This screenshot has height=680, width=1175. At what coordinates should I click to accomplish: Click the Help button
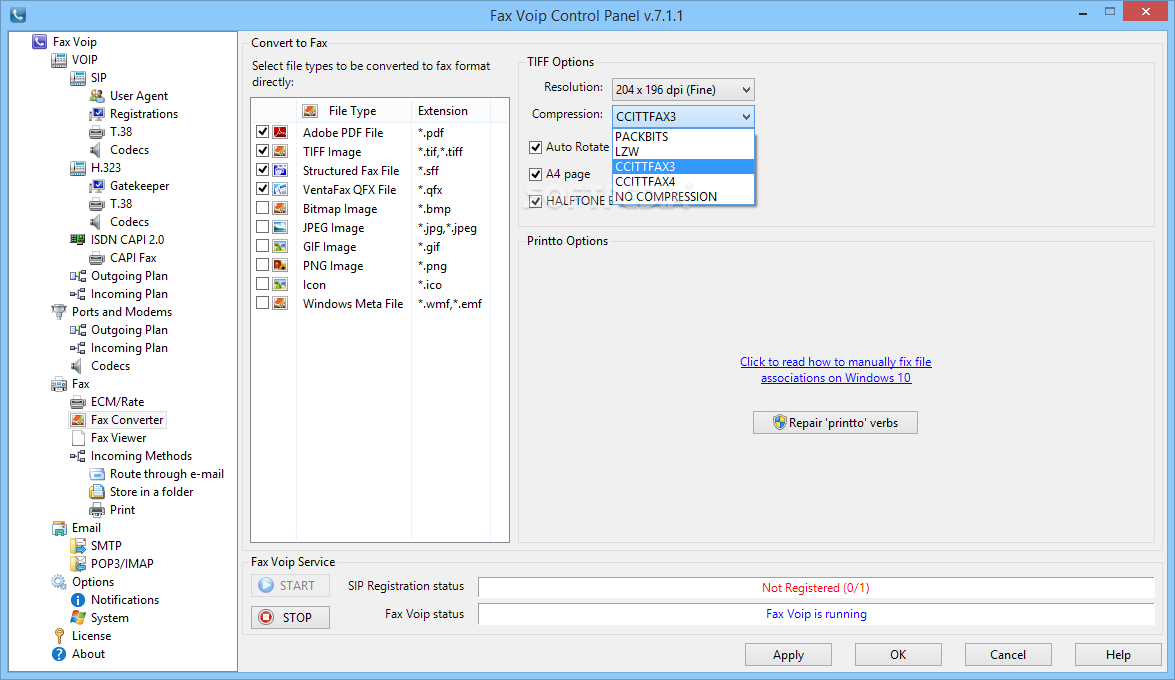pos(1118,655)
